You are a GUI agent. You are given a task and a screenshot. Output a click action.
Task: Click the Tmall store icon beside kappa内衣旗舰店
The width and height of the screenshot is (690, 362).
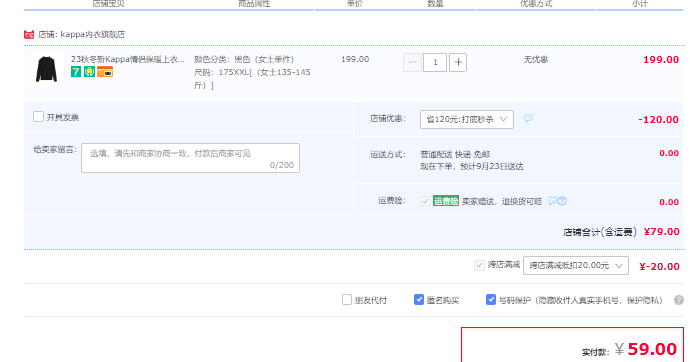pyautogui.click(x=29, y=34)
